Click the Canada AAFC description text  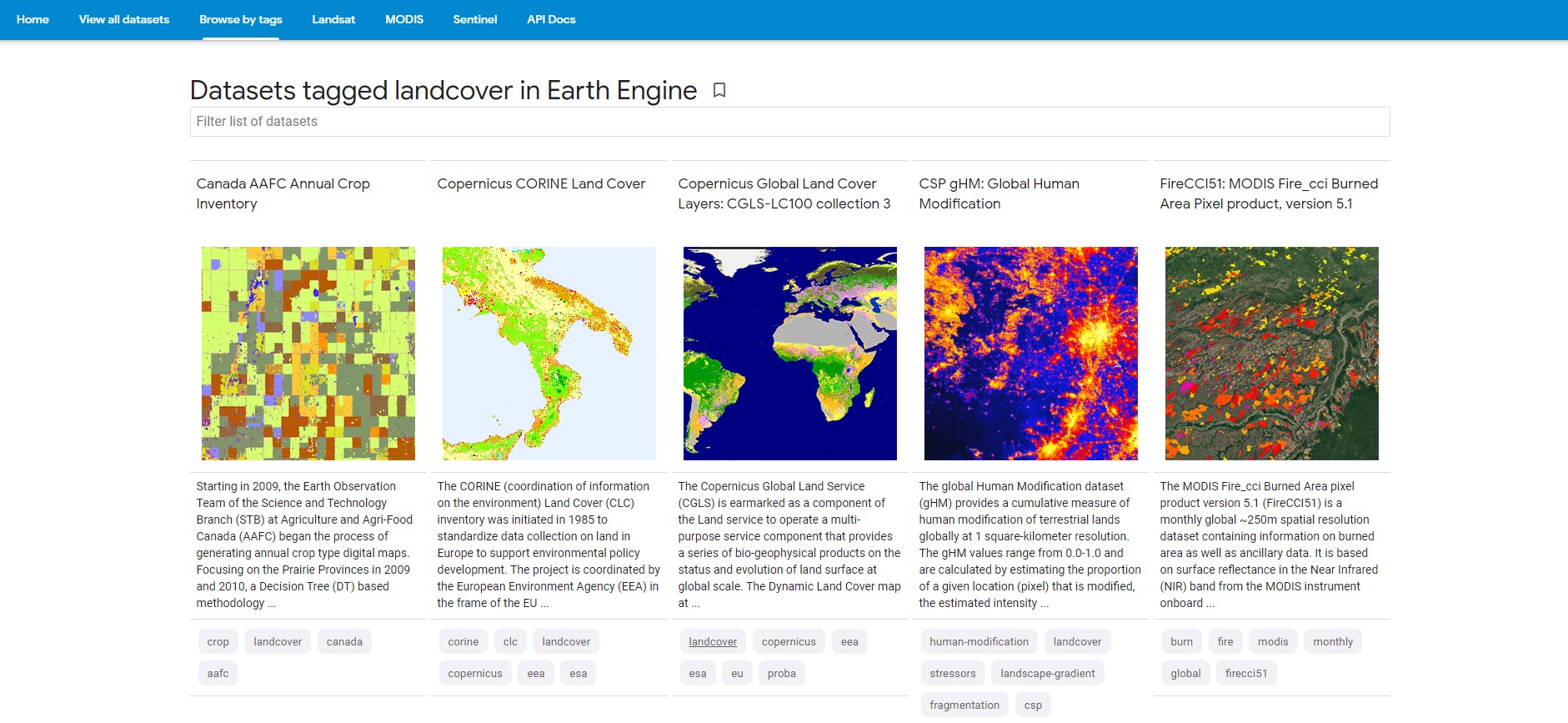tap(305, 545)
